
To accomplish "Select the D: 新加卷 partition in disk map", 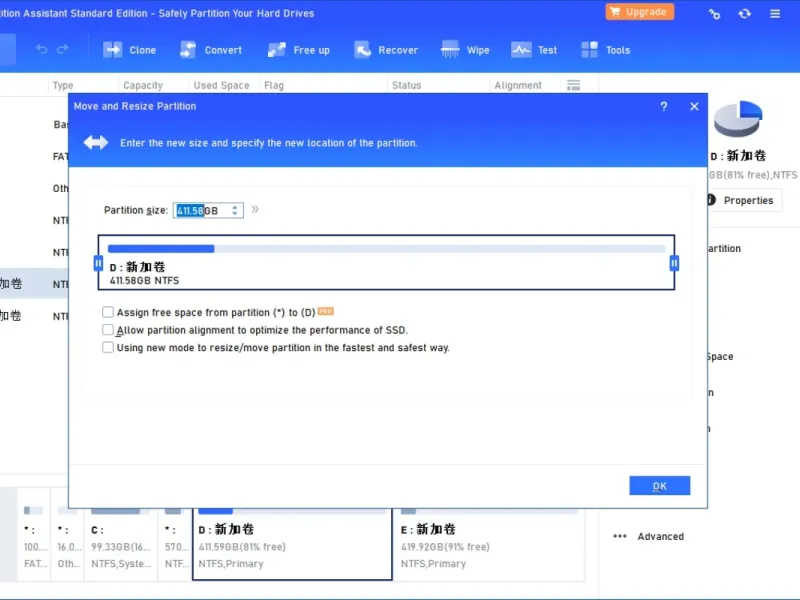I will pos(292,542).
